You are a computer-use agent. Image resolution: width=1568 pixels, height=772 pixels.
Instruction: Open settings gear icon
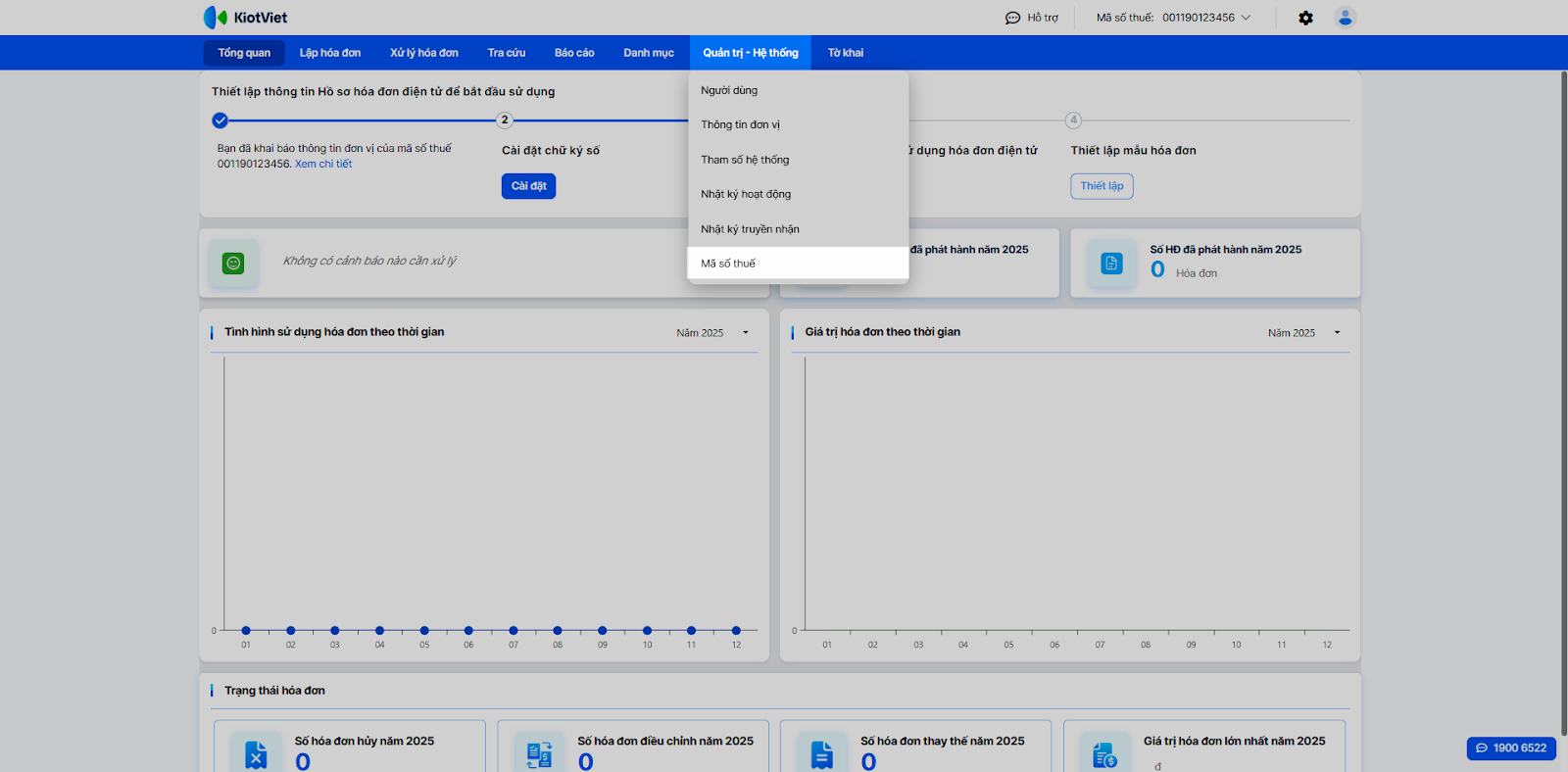1305,18
